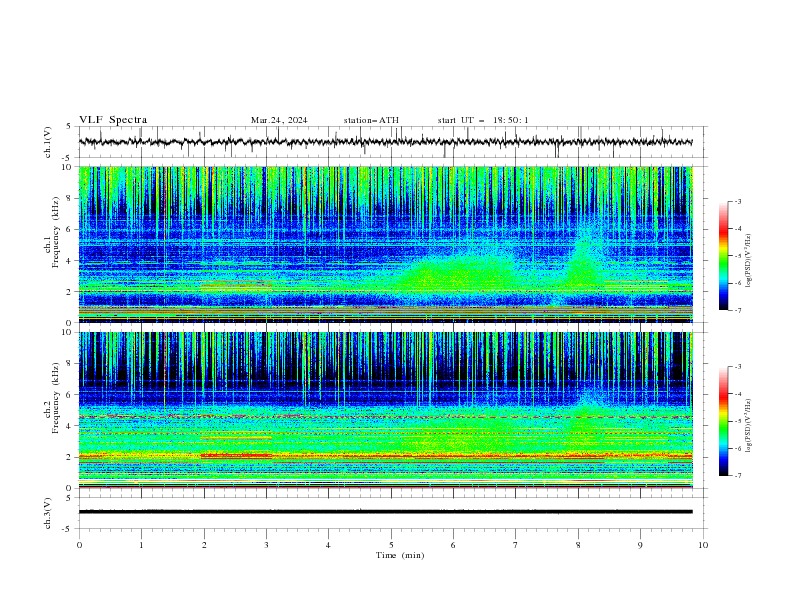
Task: Click the "4" kHz tick on ch.1 spectrogram
Action: pyautogui.click(x=70, y=261)
